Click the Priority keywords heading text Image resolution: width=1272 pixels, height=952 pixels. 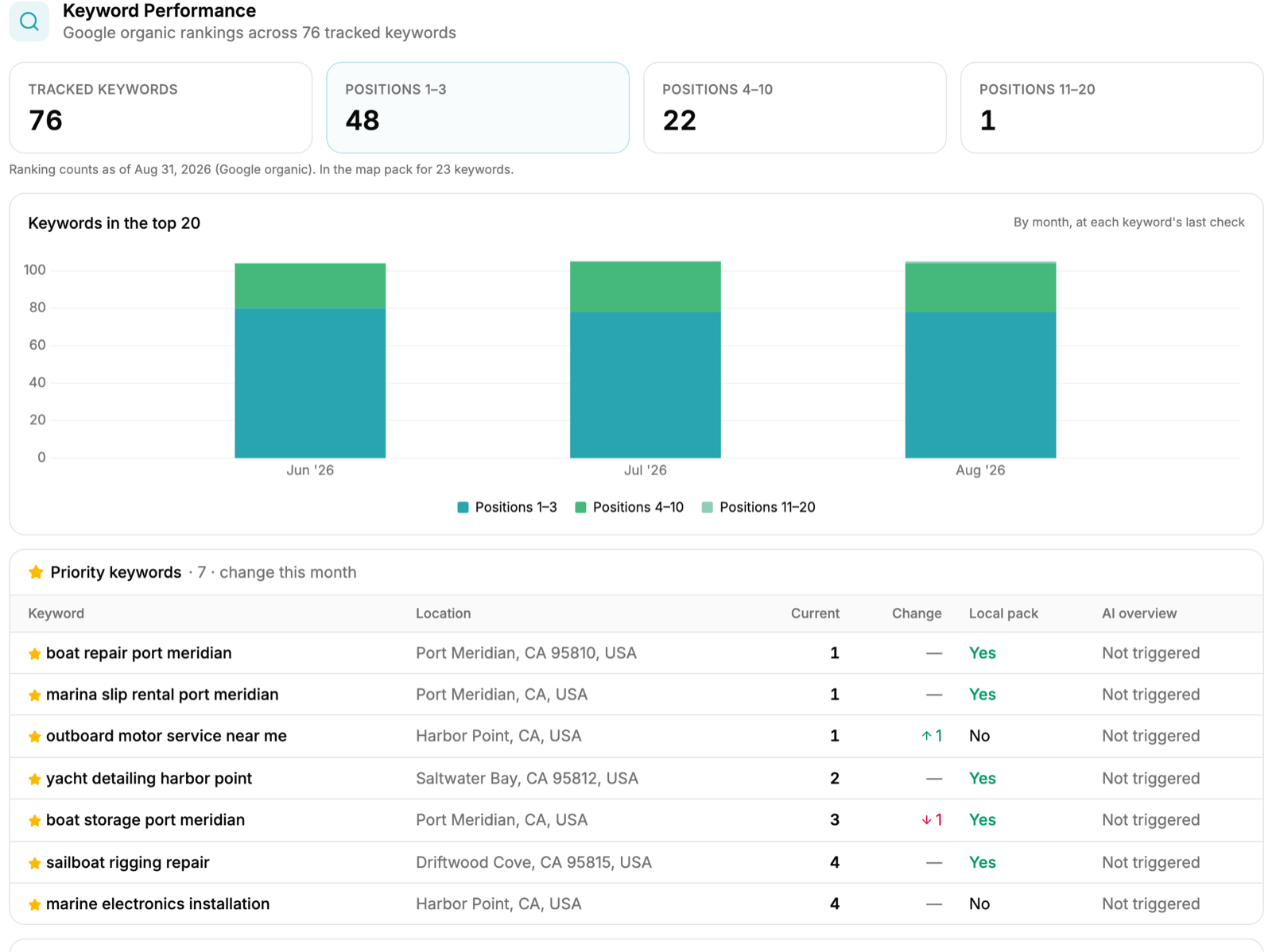[116, 572]
